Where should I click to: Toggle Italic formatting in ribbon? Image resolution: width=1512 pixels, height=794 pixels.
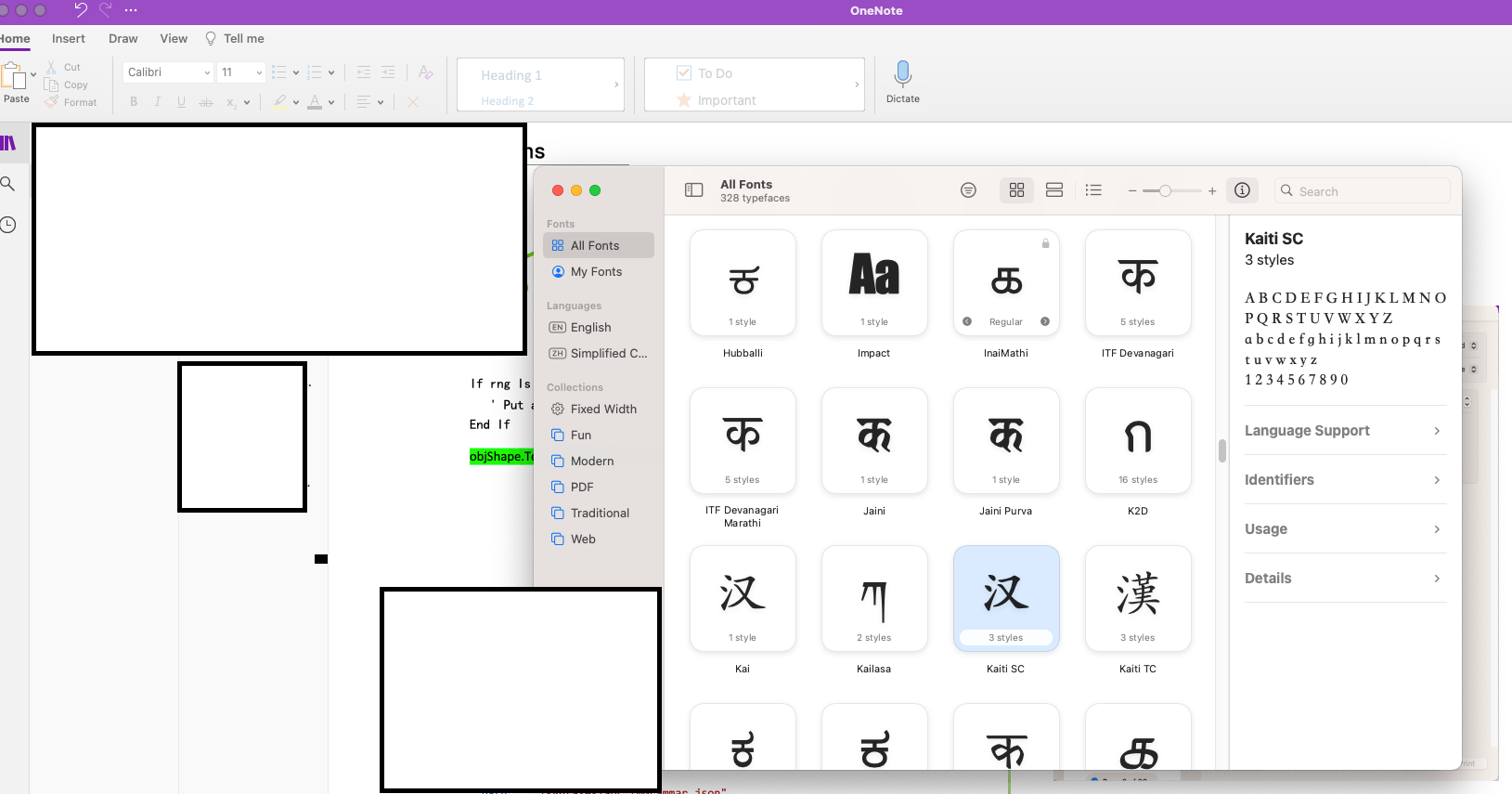[x=158, y=101]
